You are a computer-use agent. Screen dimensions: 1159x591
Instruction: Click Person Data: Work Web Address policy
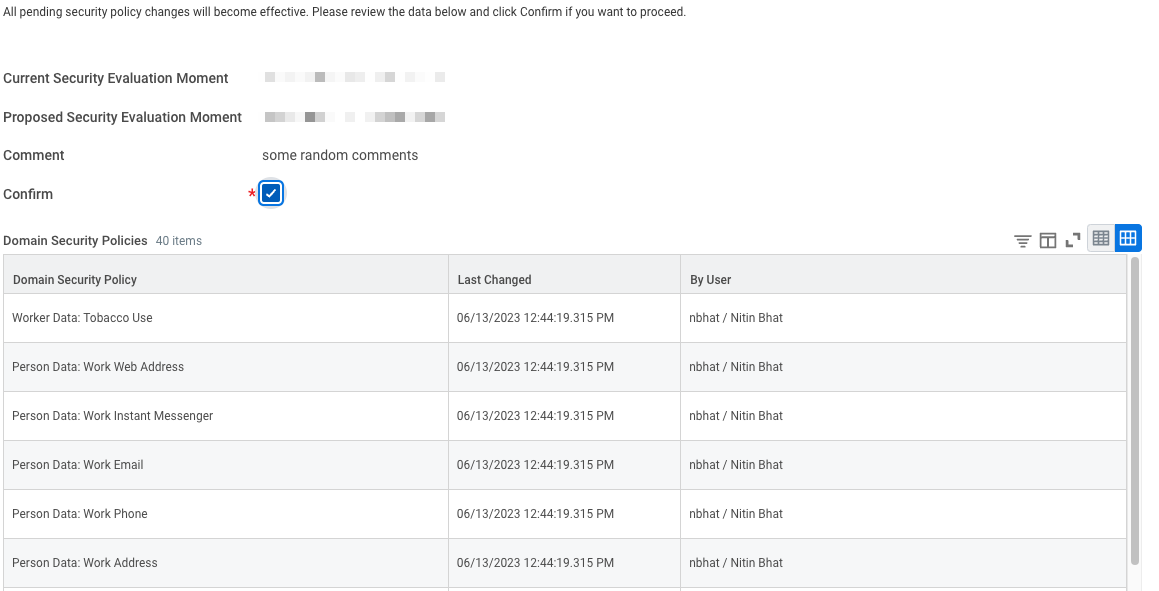click(x=98, y=367)
